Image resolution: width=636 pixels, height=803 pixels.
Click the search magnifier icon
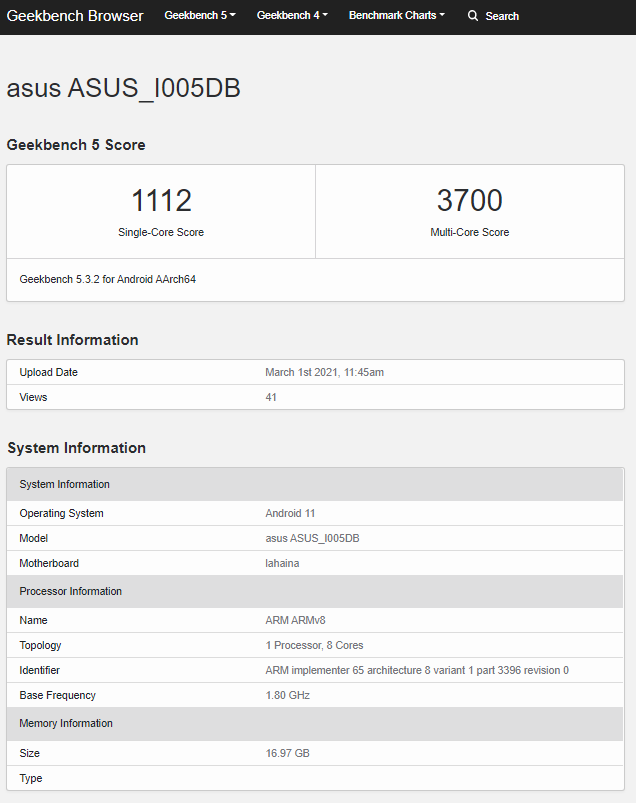coord(473,16)
